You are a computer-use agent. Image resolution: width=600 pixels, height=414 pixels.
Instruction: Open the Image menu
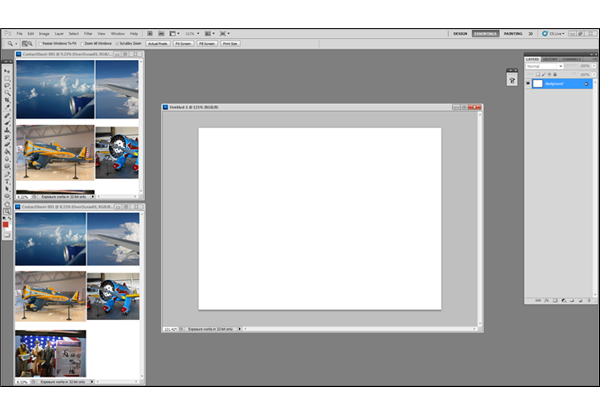point(44,34)
